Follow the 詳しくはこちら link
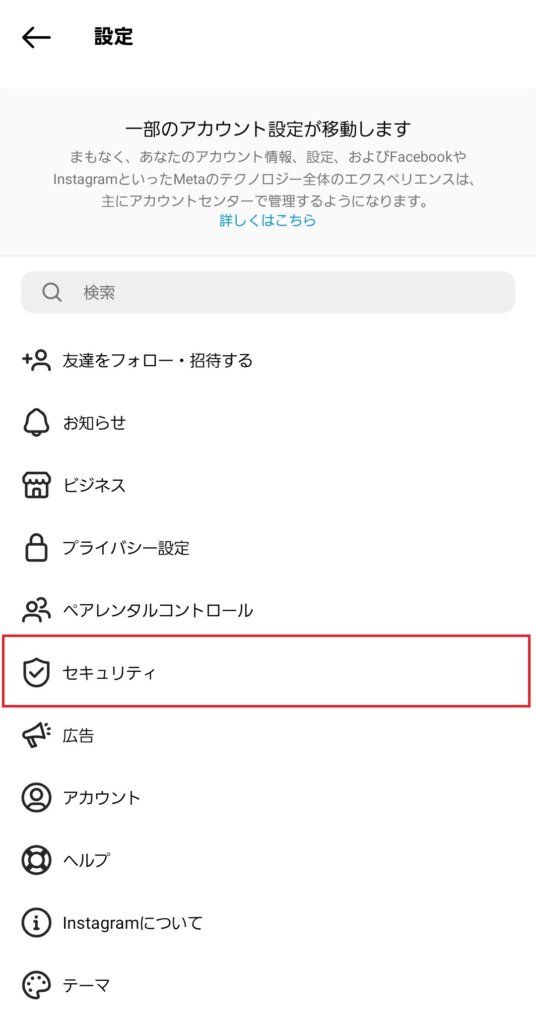Viewport: 536px width, 1024px height. tap(268, 220)
